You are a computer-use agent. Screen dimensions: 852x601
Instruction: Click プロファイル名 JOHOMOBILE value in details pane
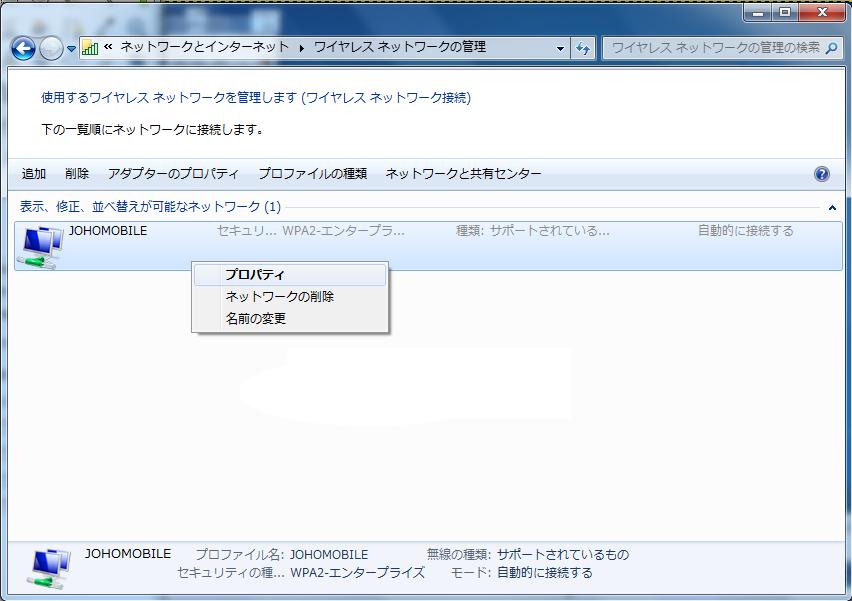pyautogui.click(x=329, y=555)
